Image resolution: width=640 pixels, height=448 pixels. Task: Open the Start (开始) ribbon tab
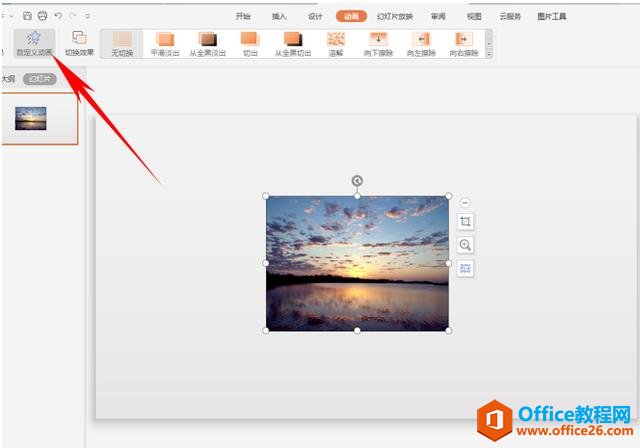coord(243,16)
